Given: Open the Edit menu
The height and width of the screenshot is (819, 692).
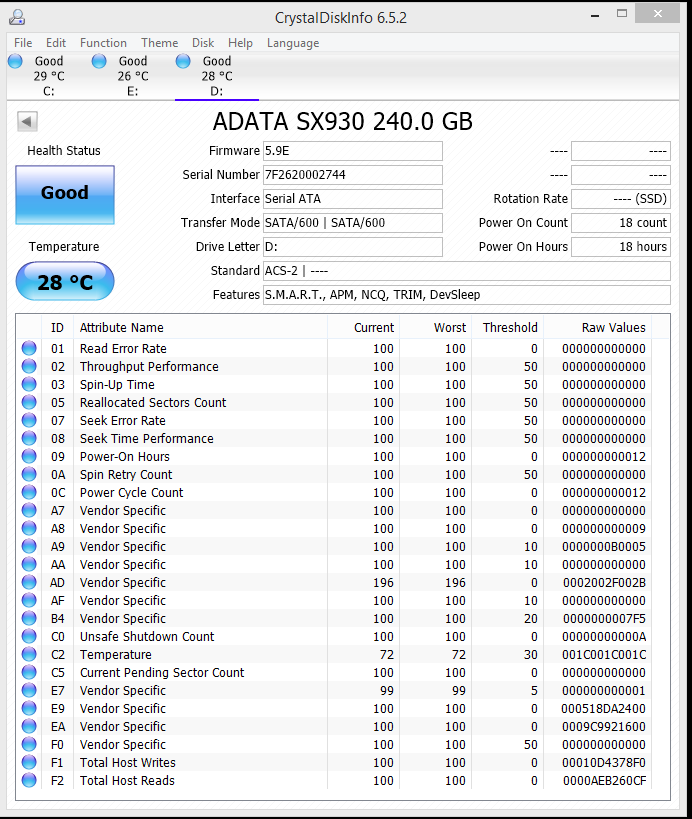Looking at the screenshot, I should pyautogui.click(x=56, y=43).
